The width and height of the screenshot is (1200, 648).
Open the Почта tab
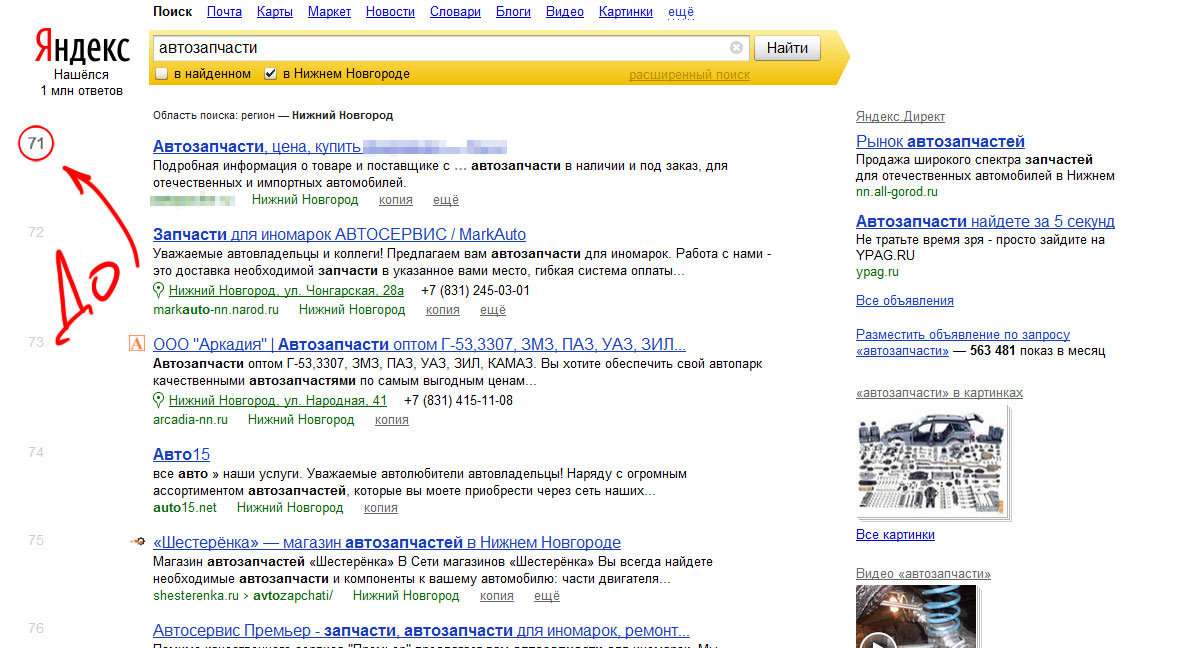(224, 12)
